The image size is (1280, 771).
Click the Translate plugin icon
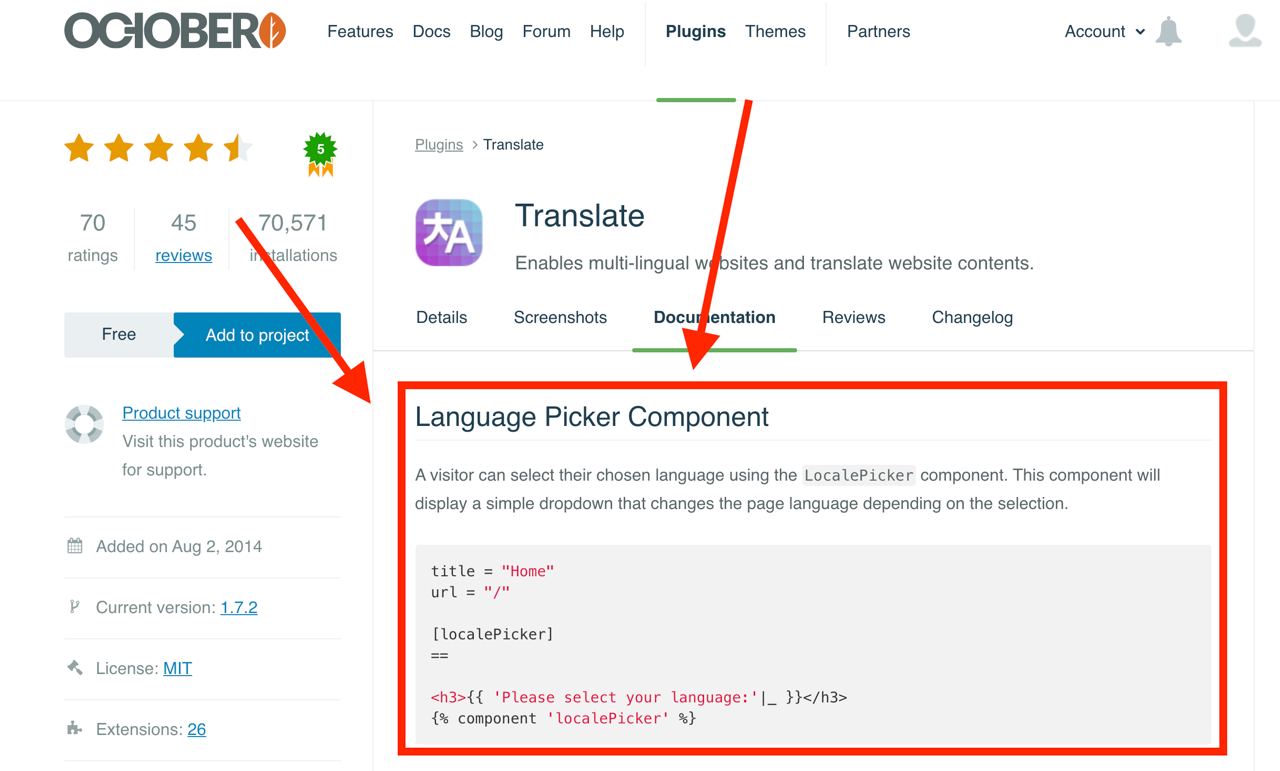pos(449,232)
